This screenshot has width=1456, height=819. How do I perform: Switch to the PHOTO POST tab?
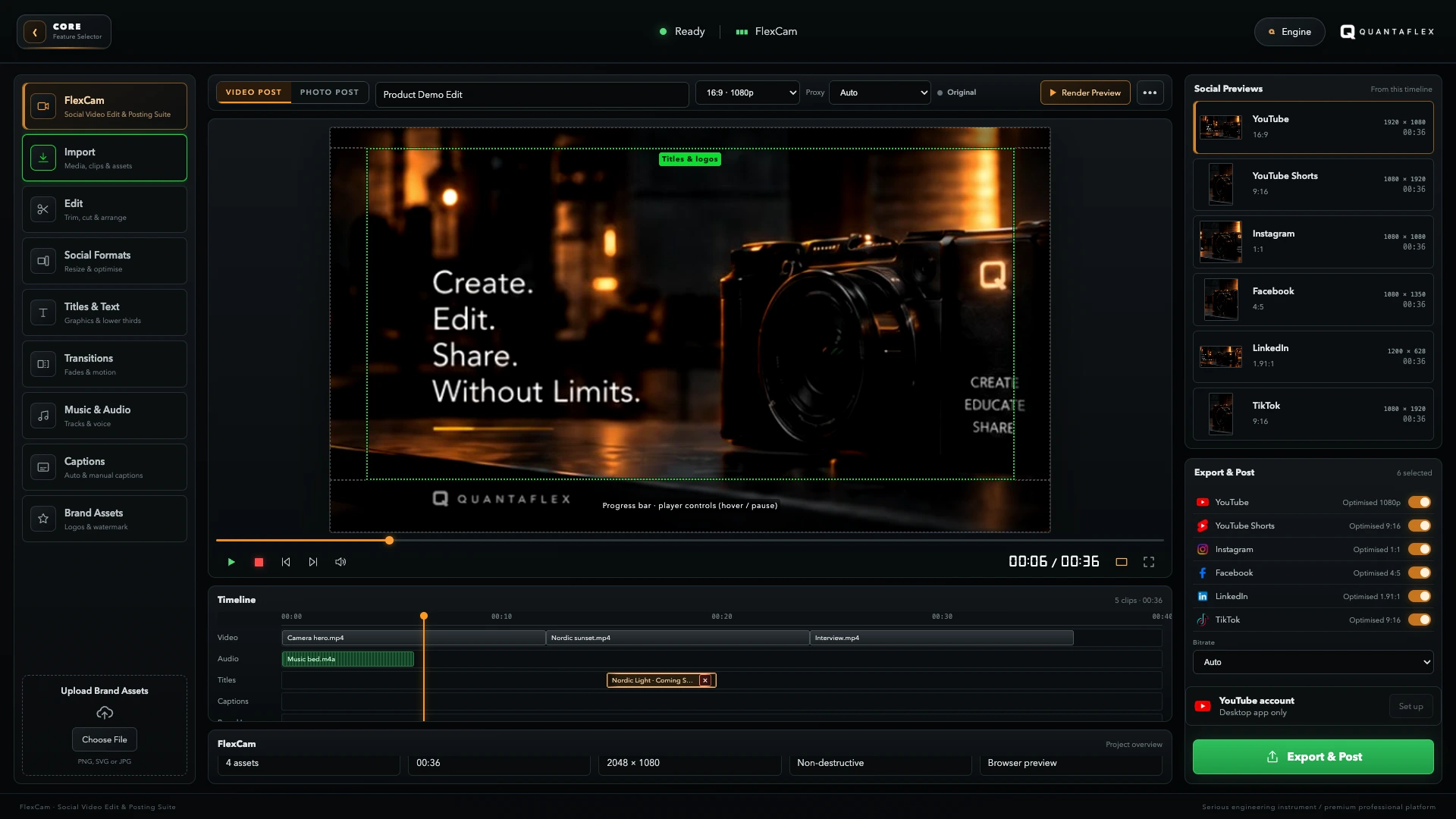point(329,93)
